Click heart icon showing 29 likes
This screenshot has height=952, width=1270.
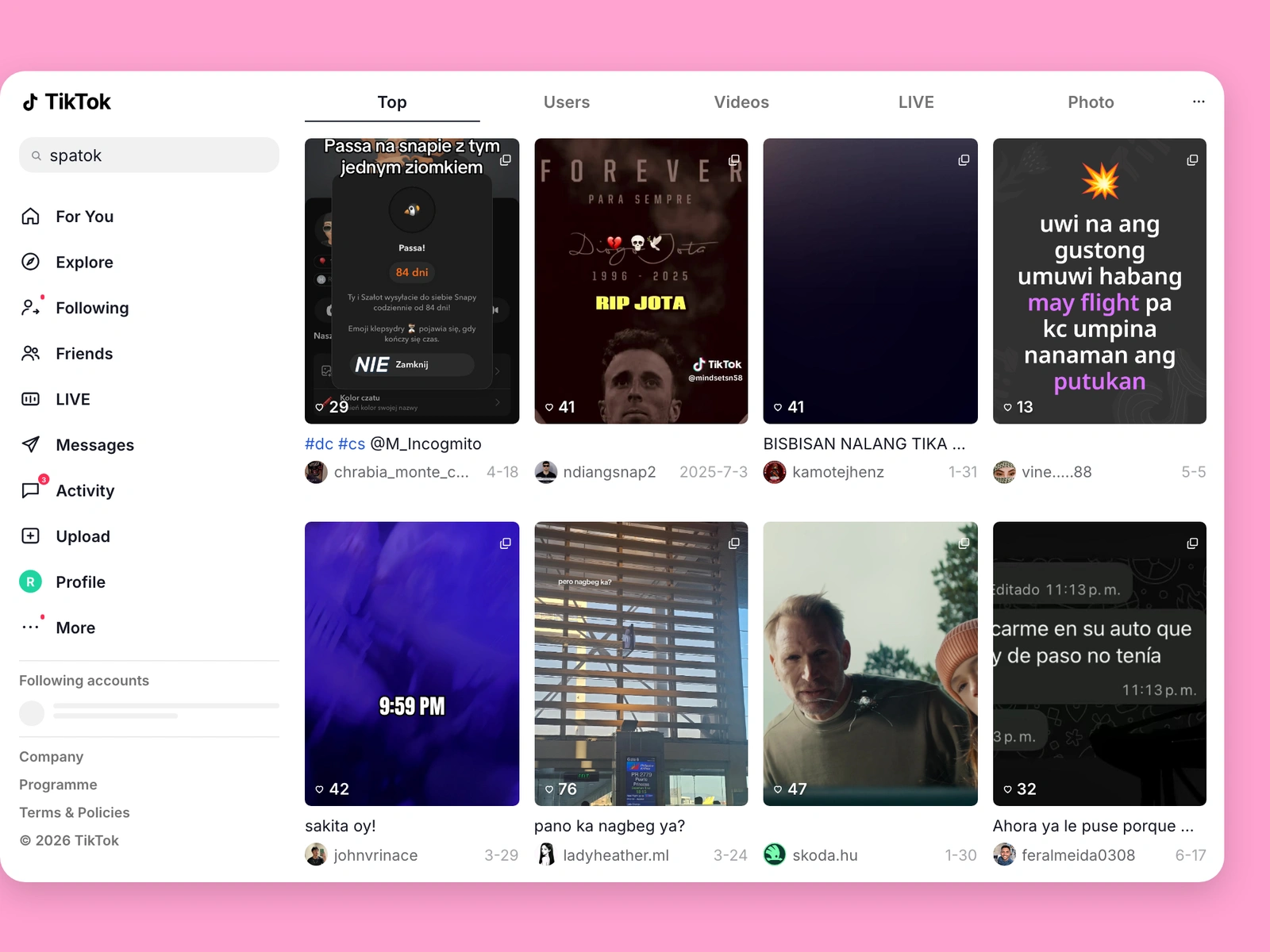(x=319, y=407)
